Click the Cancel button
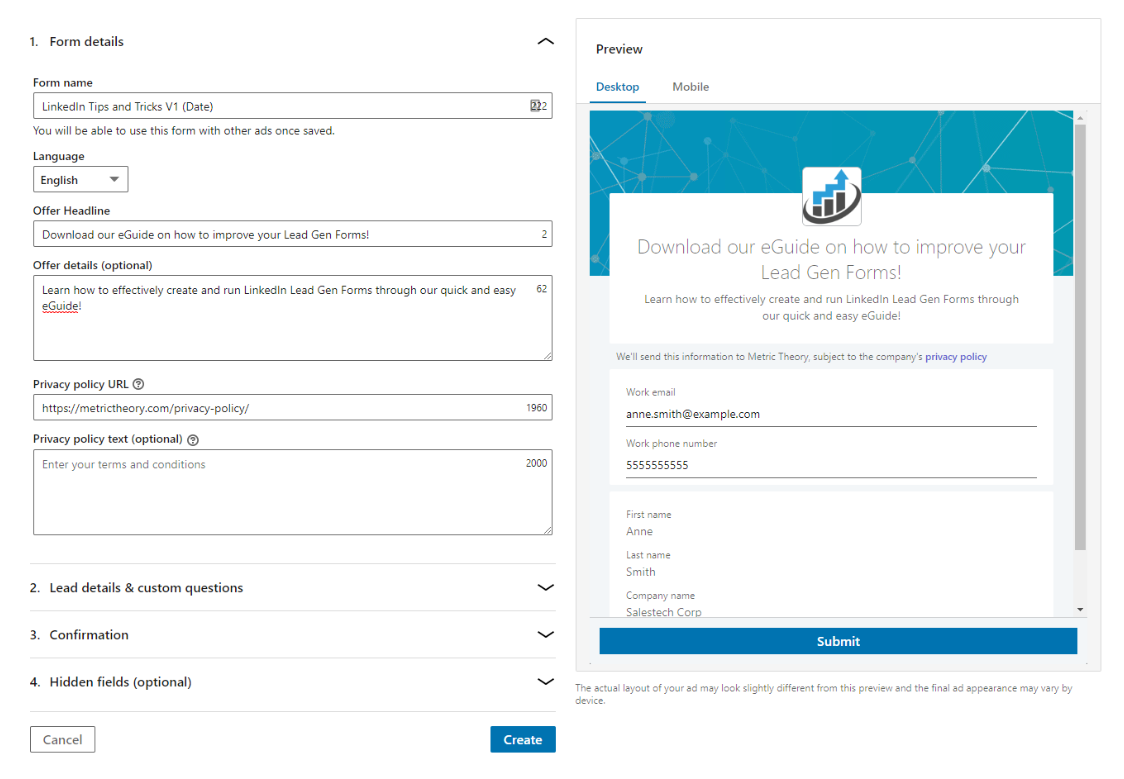1124x779 pixels. pos(62,740)
